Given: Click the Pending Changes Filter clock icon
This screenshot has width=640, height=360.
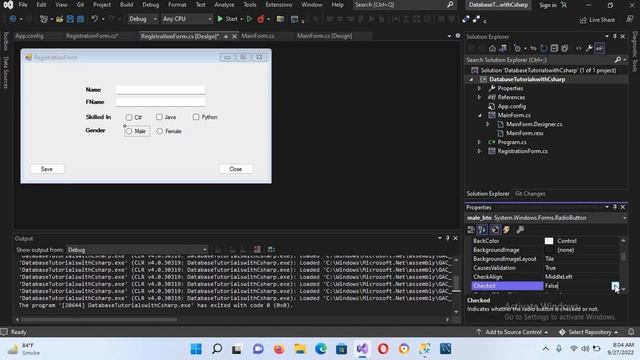Looking at the screenshot, I should click(518, 49).
